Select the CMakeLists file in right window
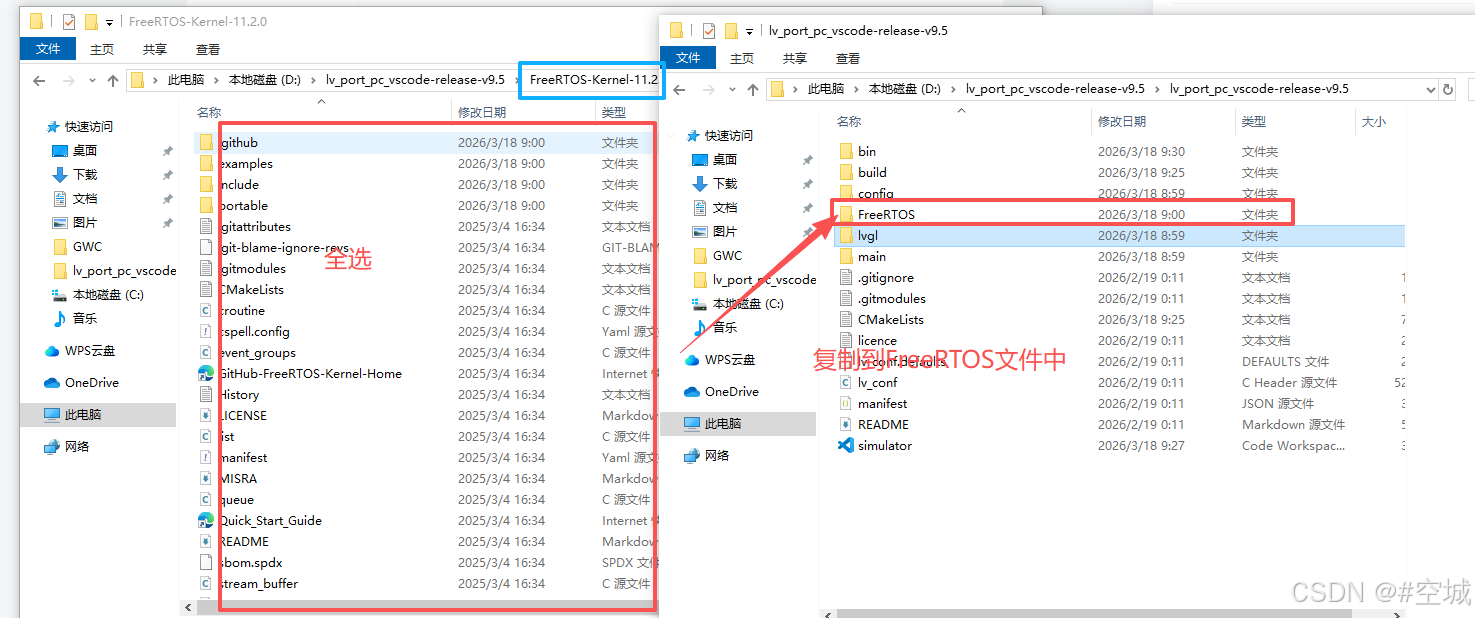This screenshot has width=1475, height=618. (891, 320)
